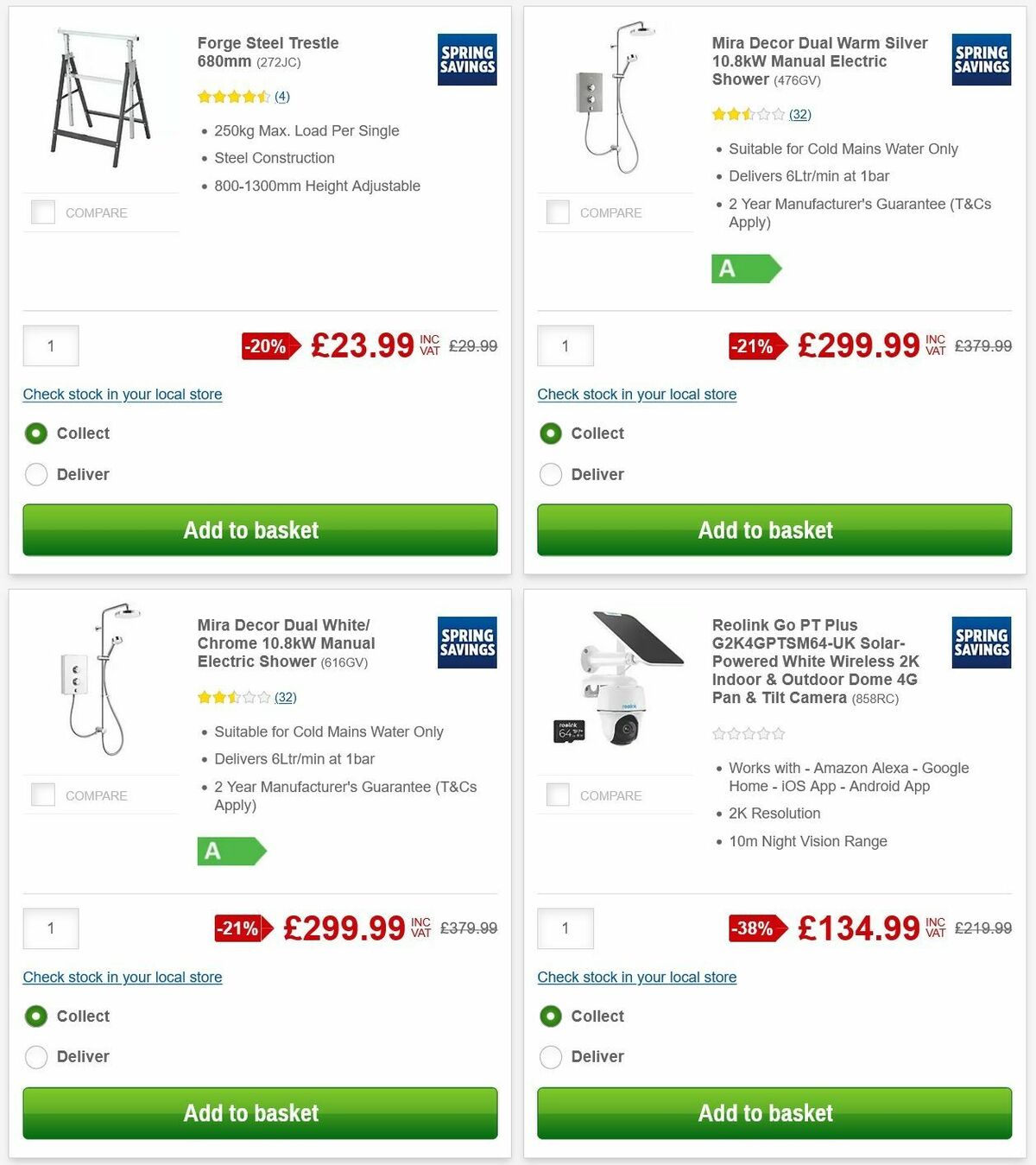
Task: Click the Spring Savings badge on Forge Steel Trestle
Action: coord(466,60)
